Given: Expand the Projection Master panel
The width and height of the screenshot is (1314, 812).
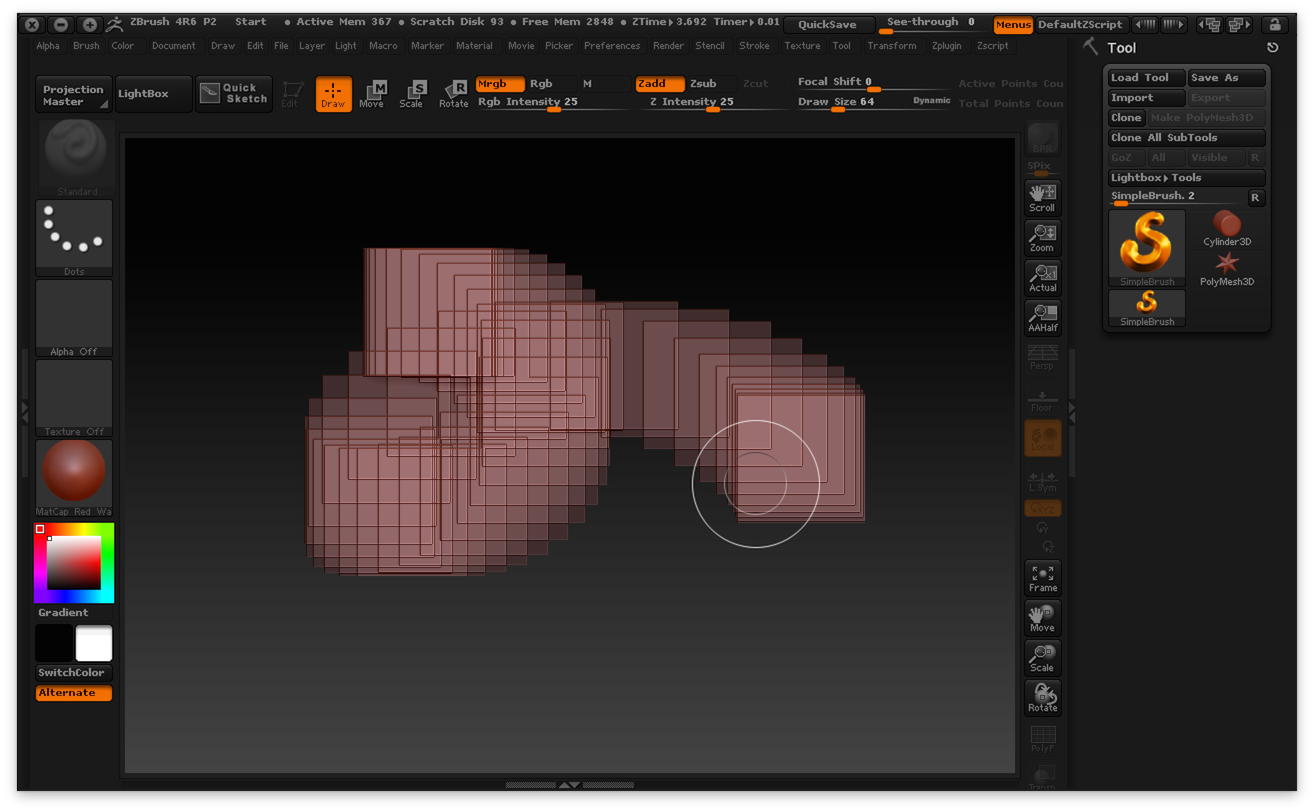Looking at the screenshot, I should tap(74, 94).
